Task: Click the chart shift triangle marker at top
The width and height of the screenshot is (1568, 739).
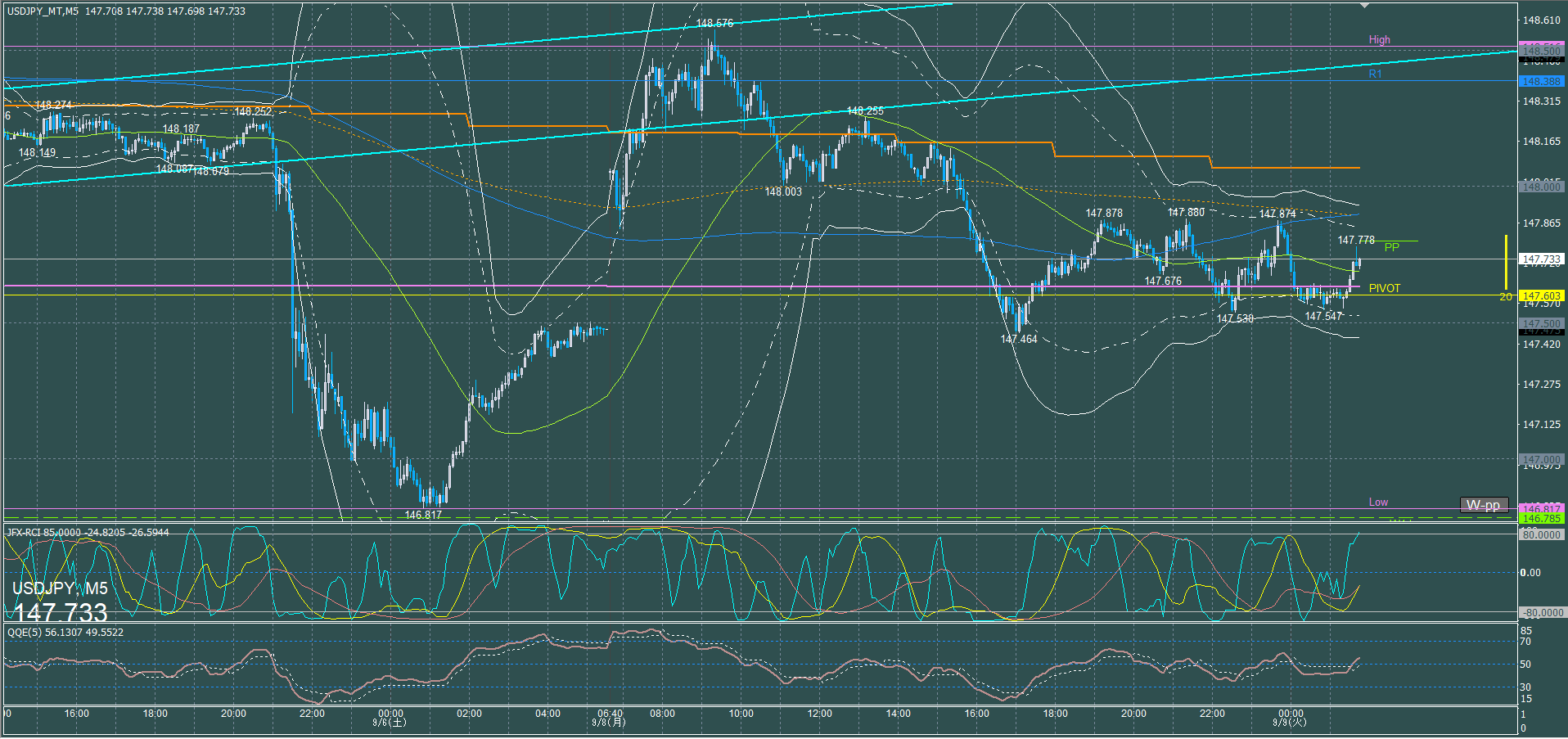Action: [1364, 6]
